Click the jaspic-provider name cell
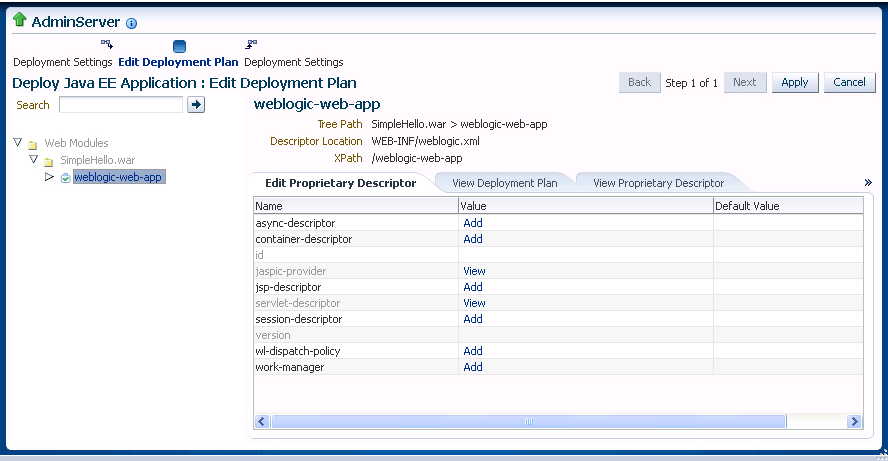Image resolution: width=888 pixels, height=461 pixels. [x=356, y=271]
